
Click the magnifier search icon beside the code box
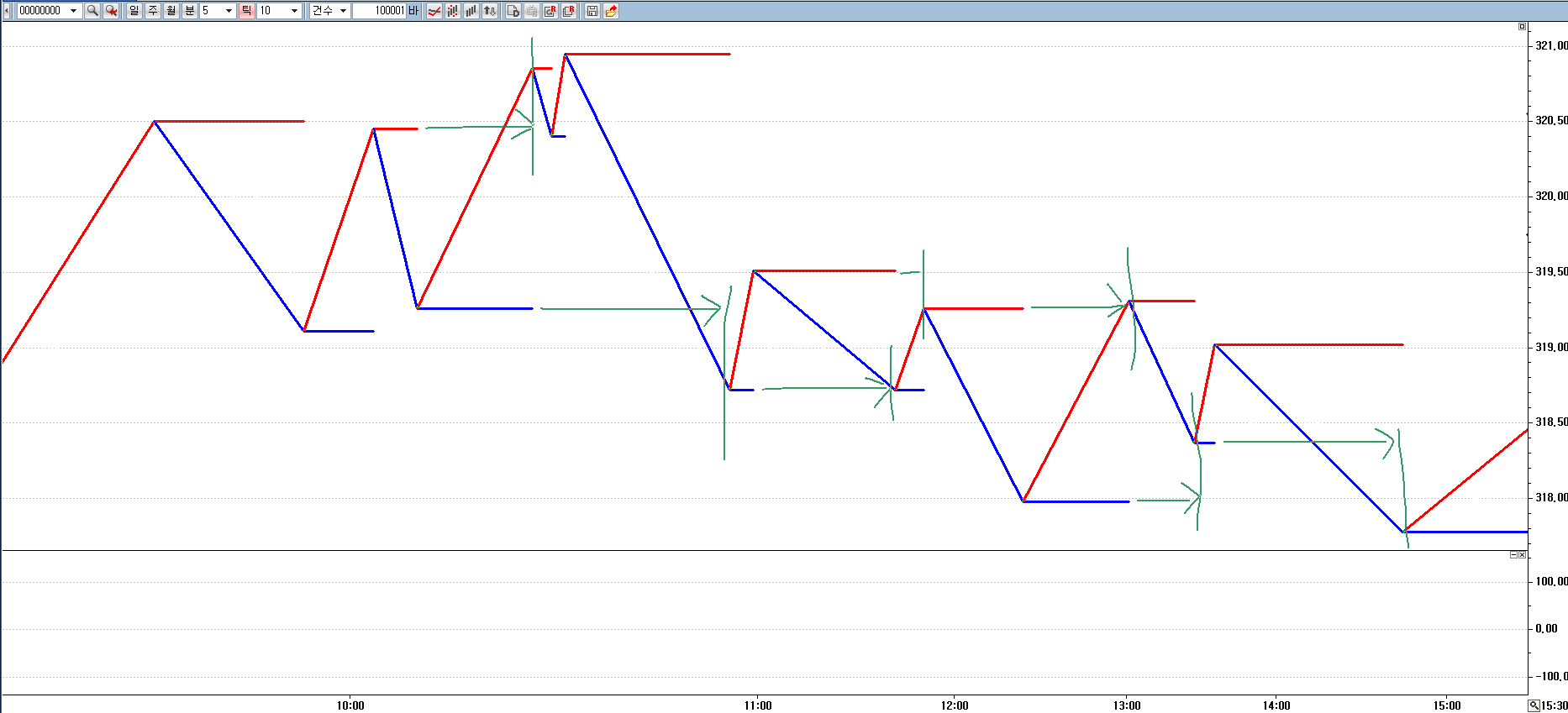(x=92, y=11)
